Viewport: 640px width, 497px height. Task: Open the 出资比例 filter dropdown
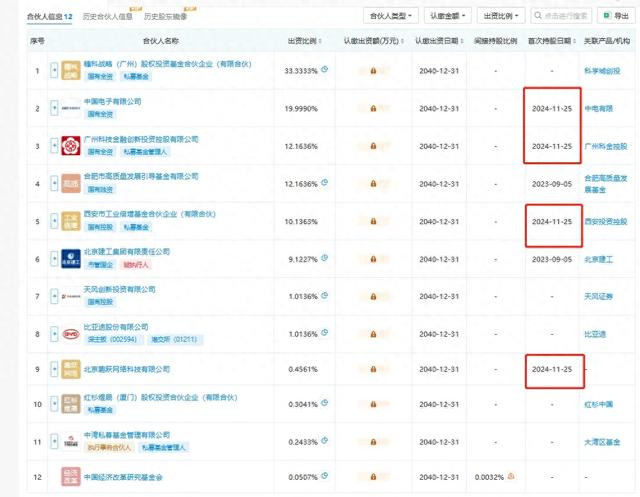coord(501,16)
